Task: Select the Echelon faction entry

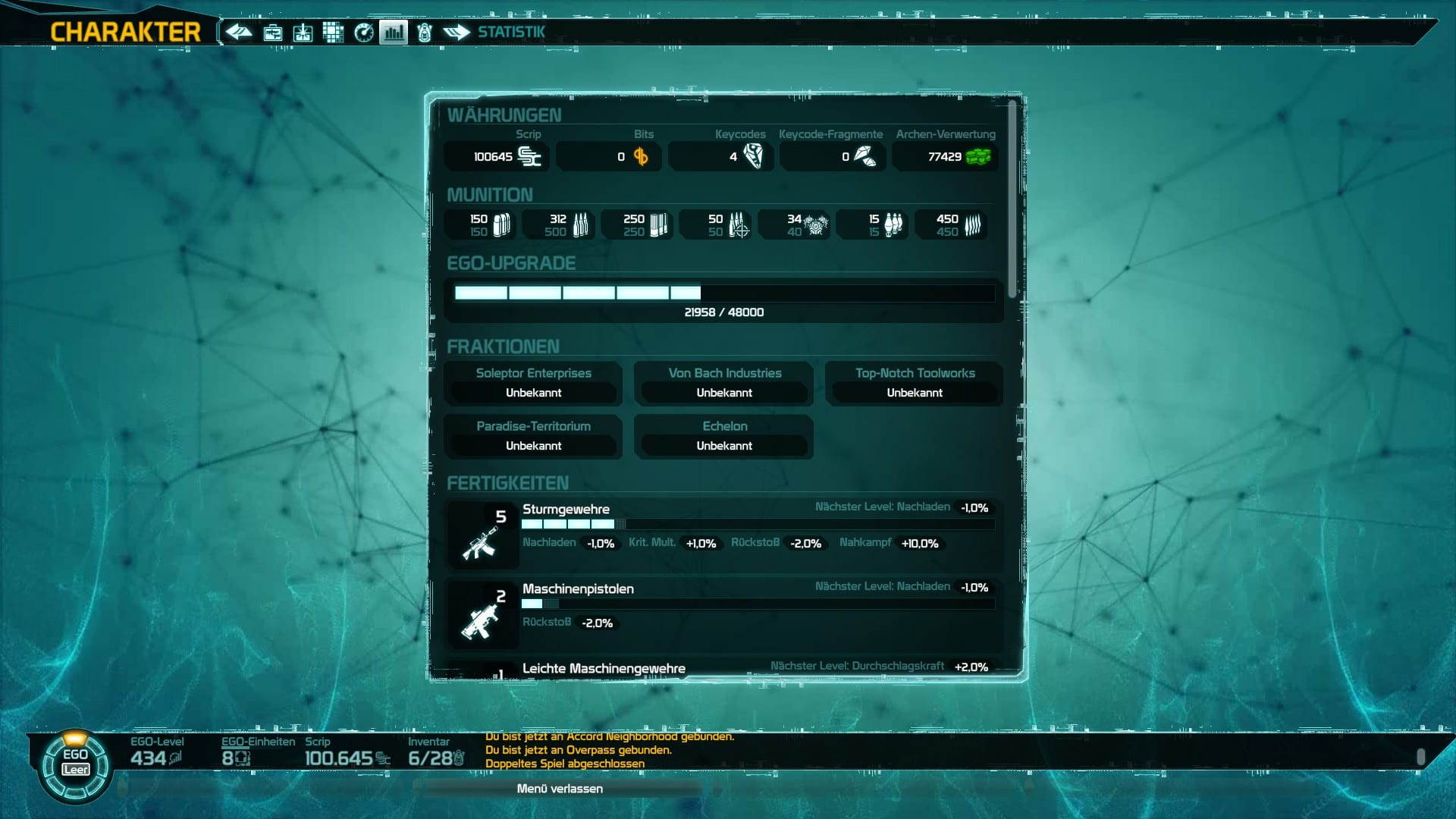Action: [724, 436]
